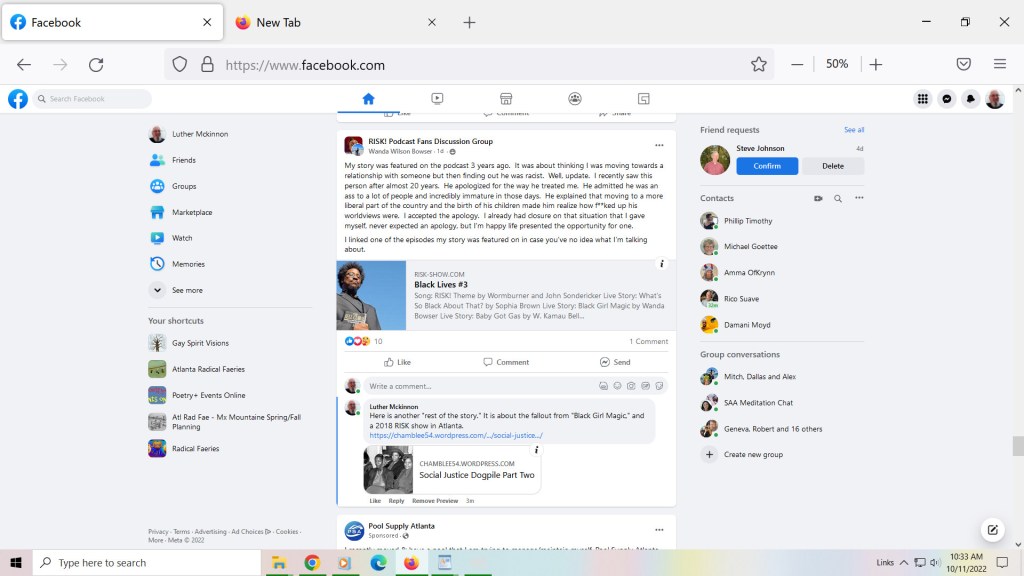Click the new message compose icon

click(992, 530)
